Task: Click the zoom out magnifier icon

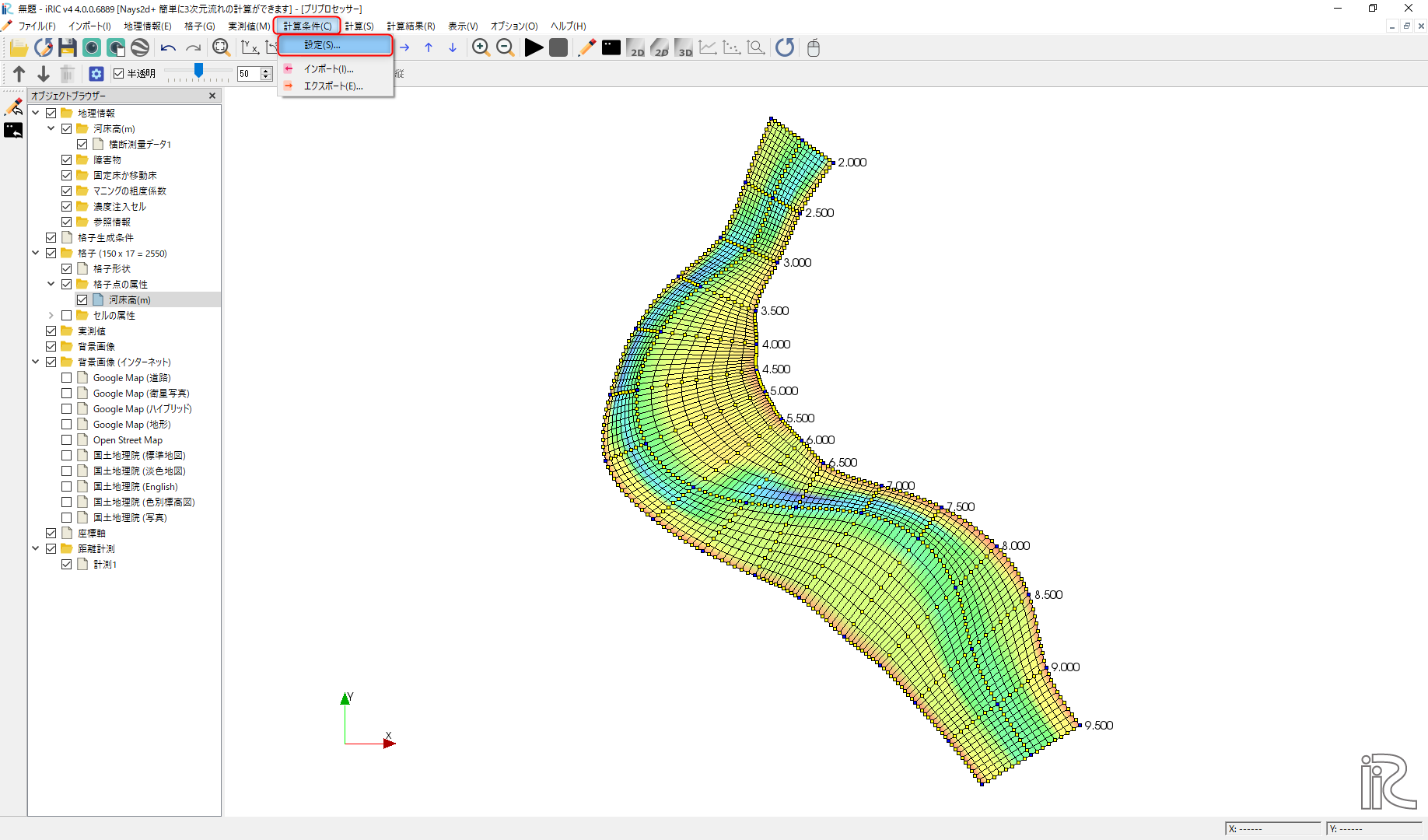Action: (505, 48)
